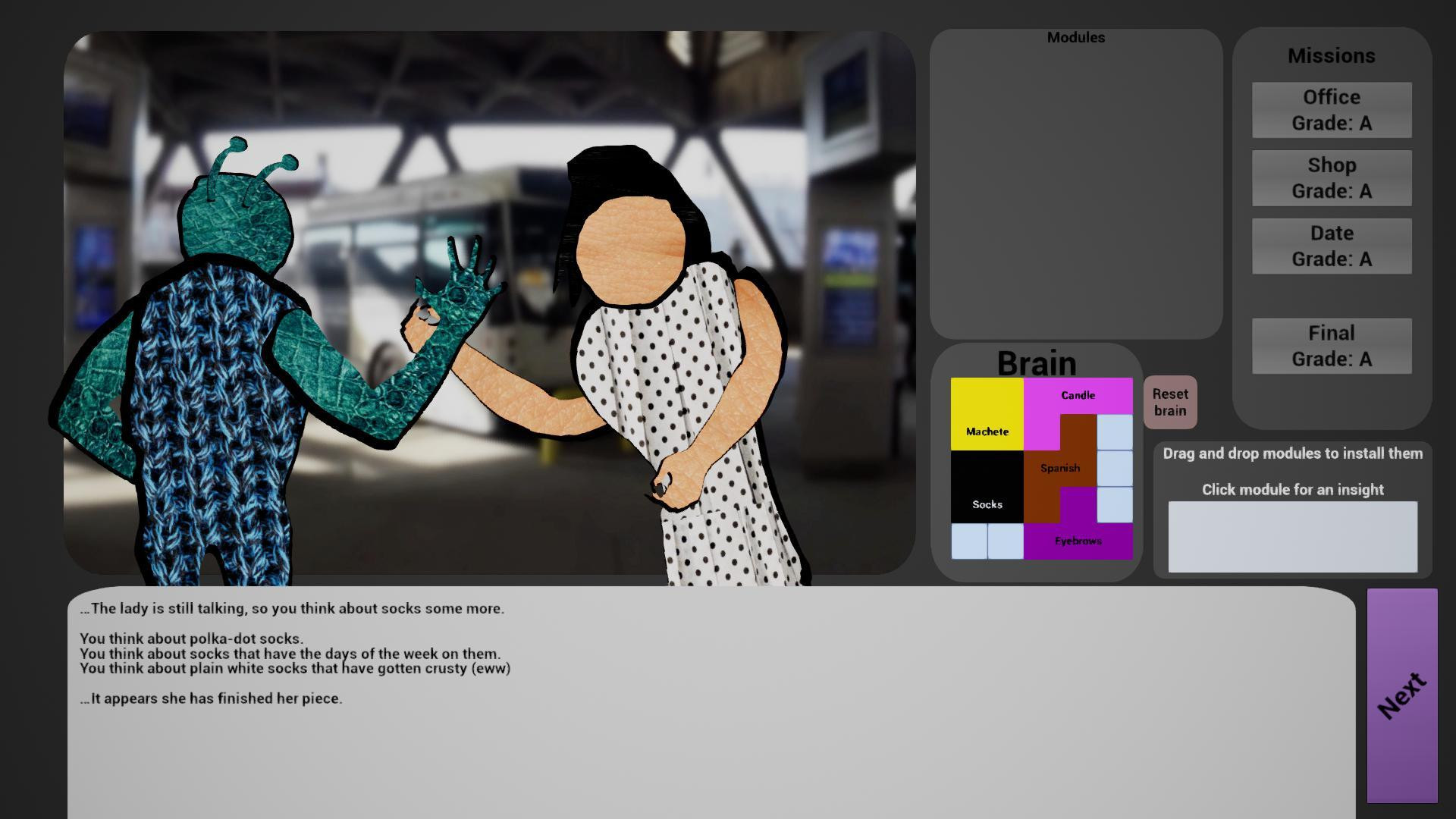1456x819 pixels.
Task: Click the "Missions" heading
Action: pyautogui.click(x=1332, y=55)
